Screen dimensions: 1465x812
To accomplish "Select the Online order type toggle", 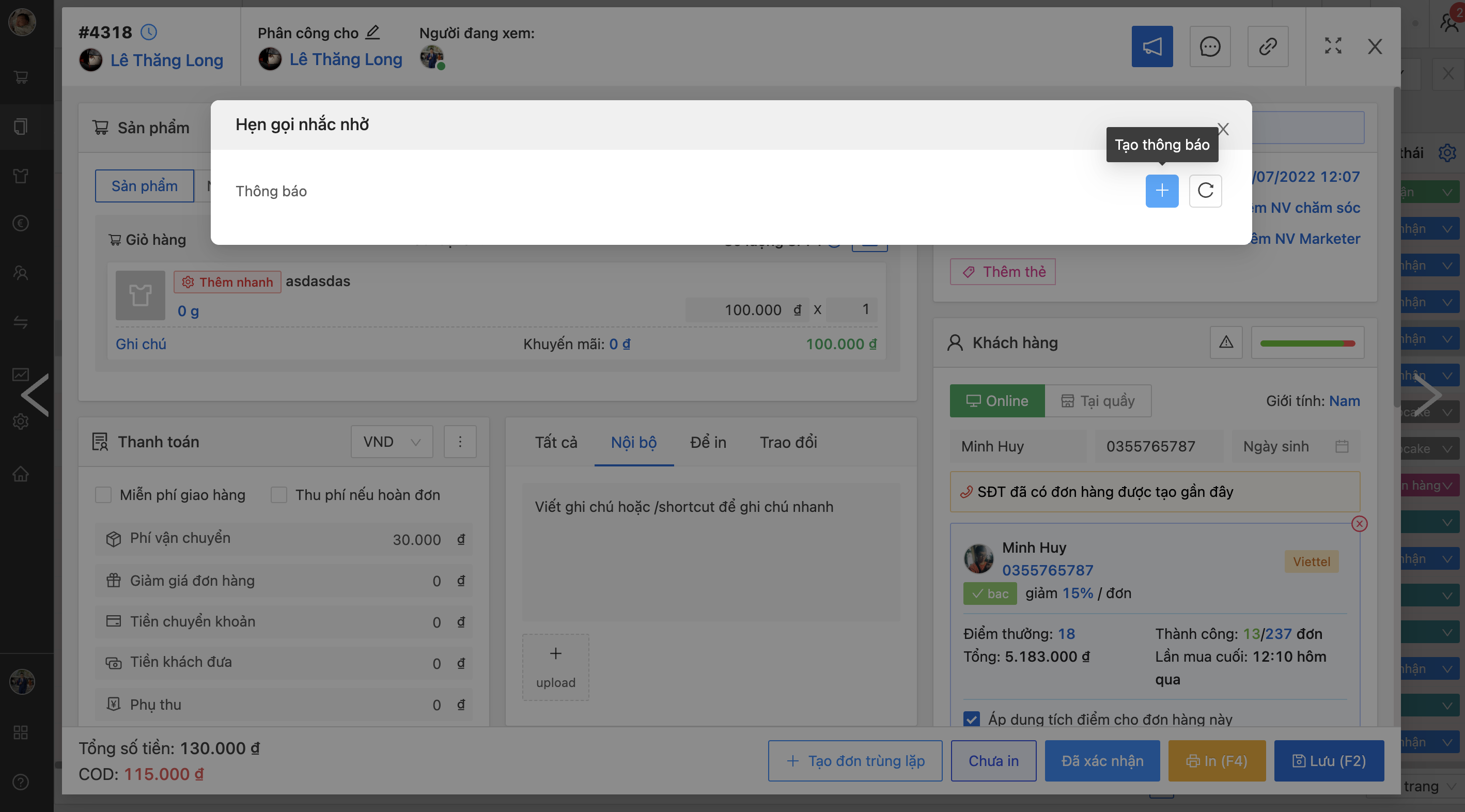I will point(996,401).
